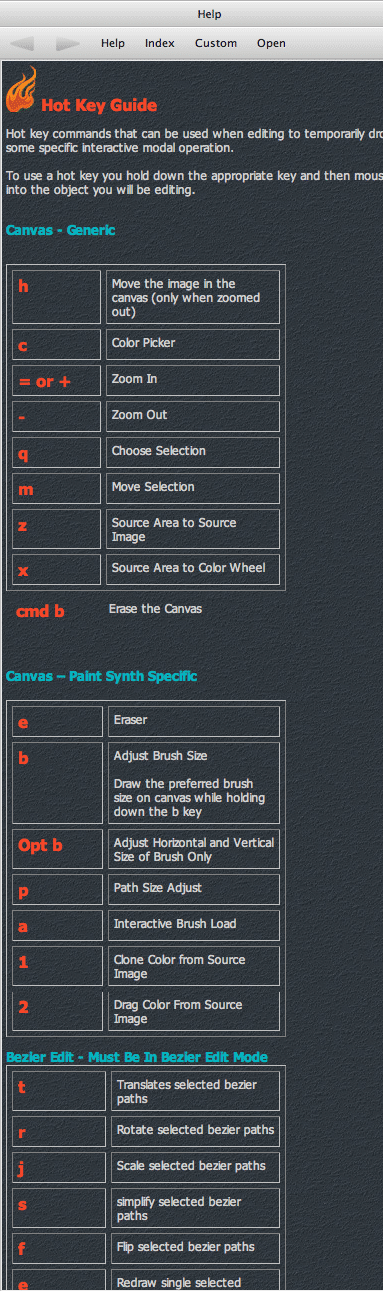
Task: Click the Zoom In description cell
Action: click(193, 380)
